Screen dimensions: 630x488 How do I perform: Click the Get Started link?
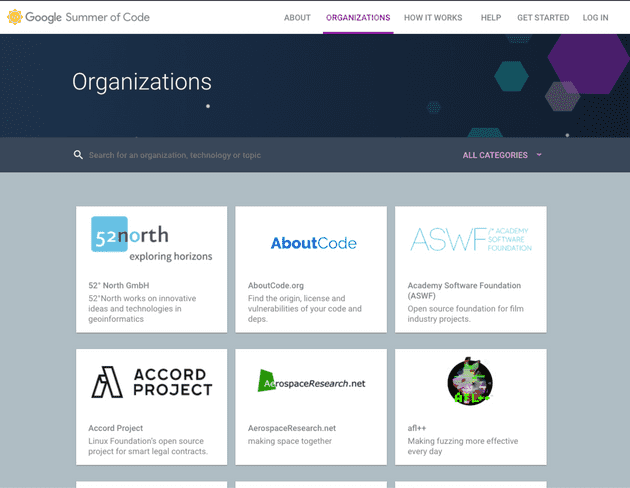coord(543,18)
